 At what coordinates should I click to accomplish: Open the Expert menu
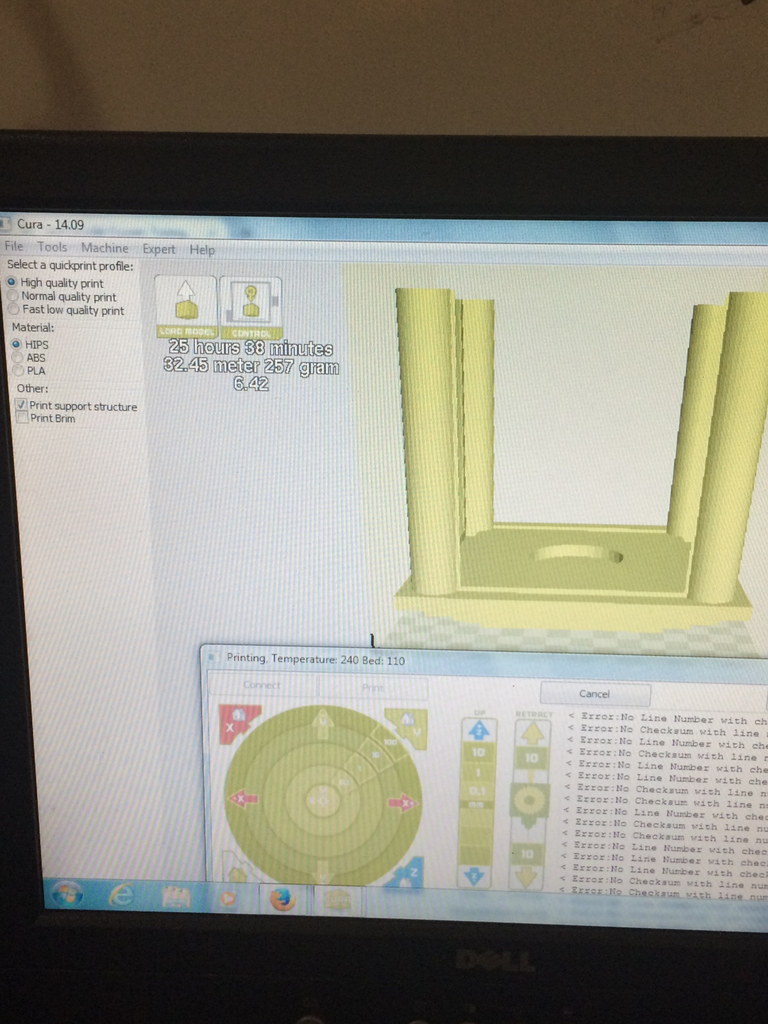coord(159,249)
